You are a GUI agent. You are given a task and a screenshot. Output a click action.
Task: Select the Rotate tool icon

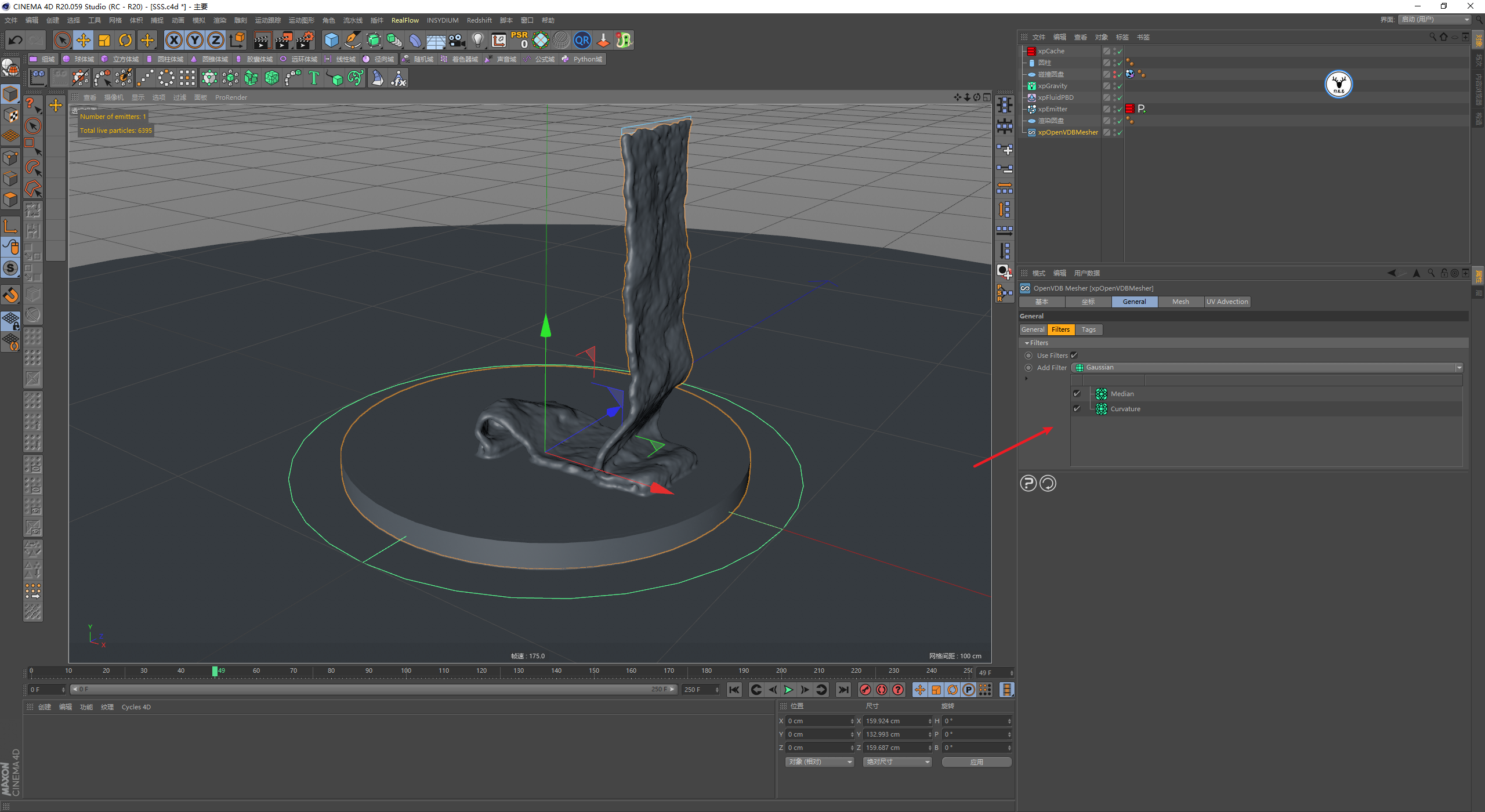pos(125,40)
